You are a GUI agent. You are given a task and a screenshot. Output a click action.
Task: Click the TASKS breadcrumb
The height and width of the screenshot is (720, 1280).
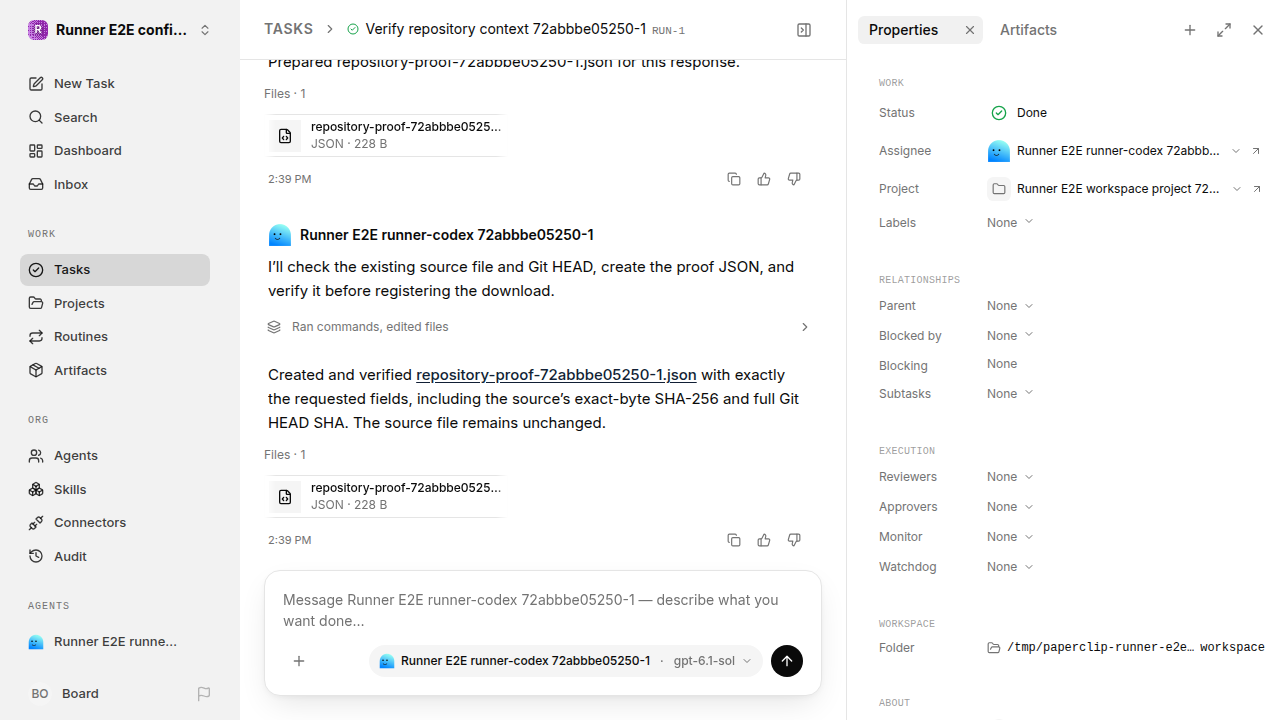pos(288,29)
